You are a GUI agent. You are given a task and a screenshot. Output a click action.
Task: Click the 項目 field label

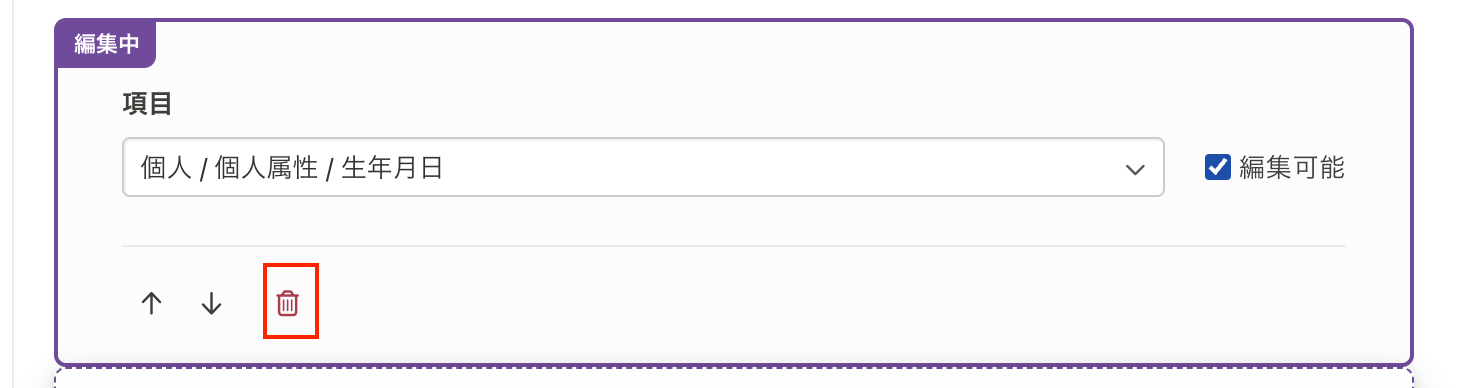(x=147, y=103)
